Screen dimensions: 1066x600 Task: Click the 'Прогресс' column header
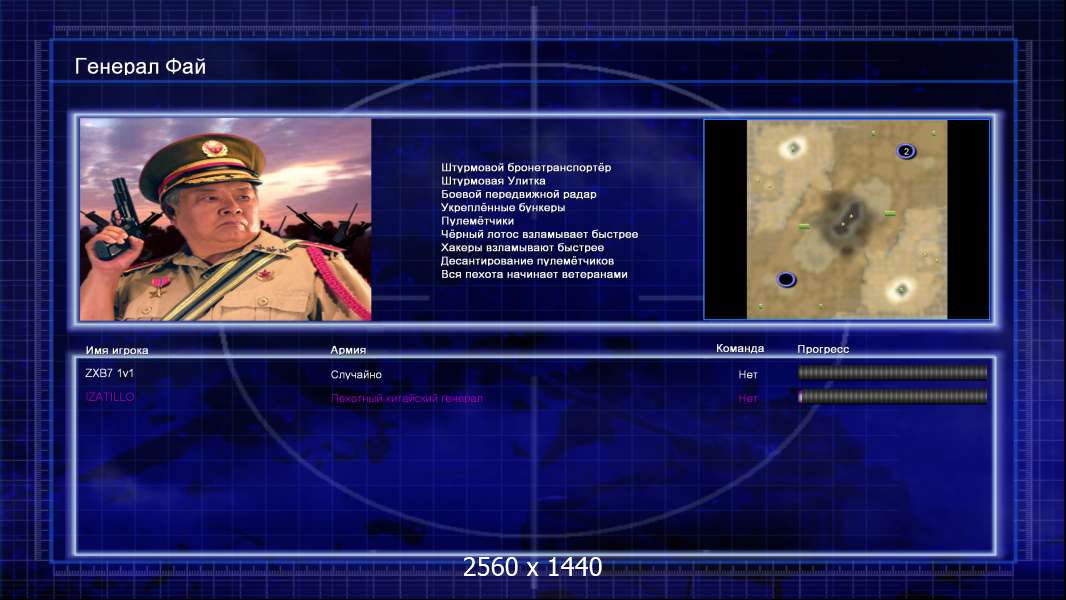coord(823,349)
